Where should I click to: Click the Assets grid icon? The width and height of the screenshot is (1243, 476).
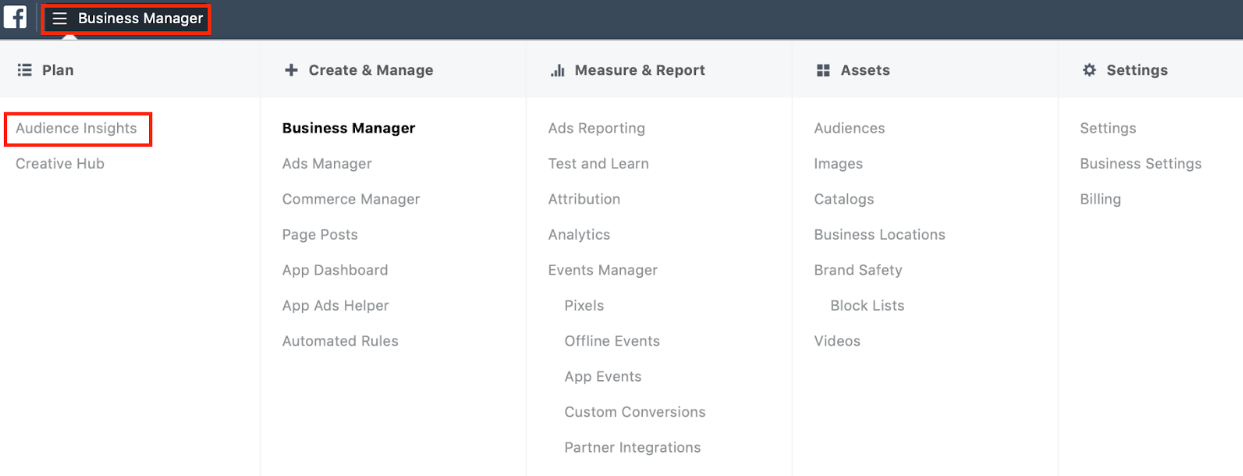click(824, 70)
